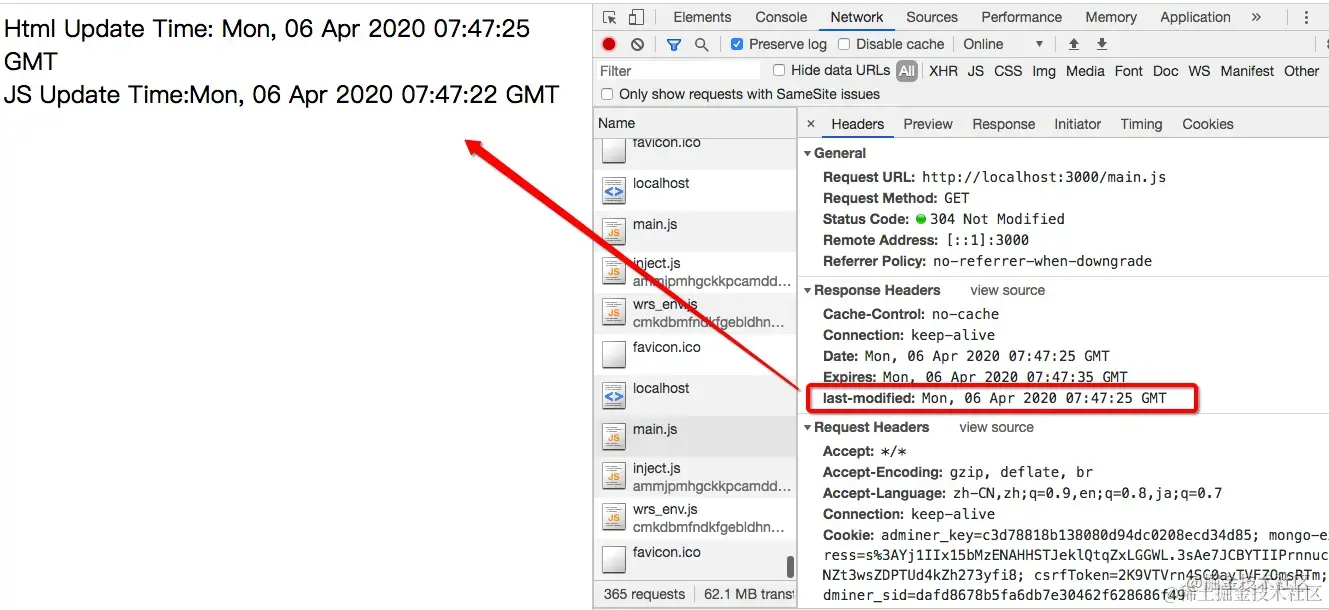
Task: Activate the inspect element picker icon
Action: click(610, 17)
